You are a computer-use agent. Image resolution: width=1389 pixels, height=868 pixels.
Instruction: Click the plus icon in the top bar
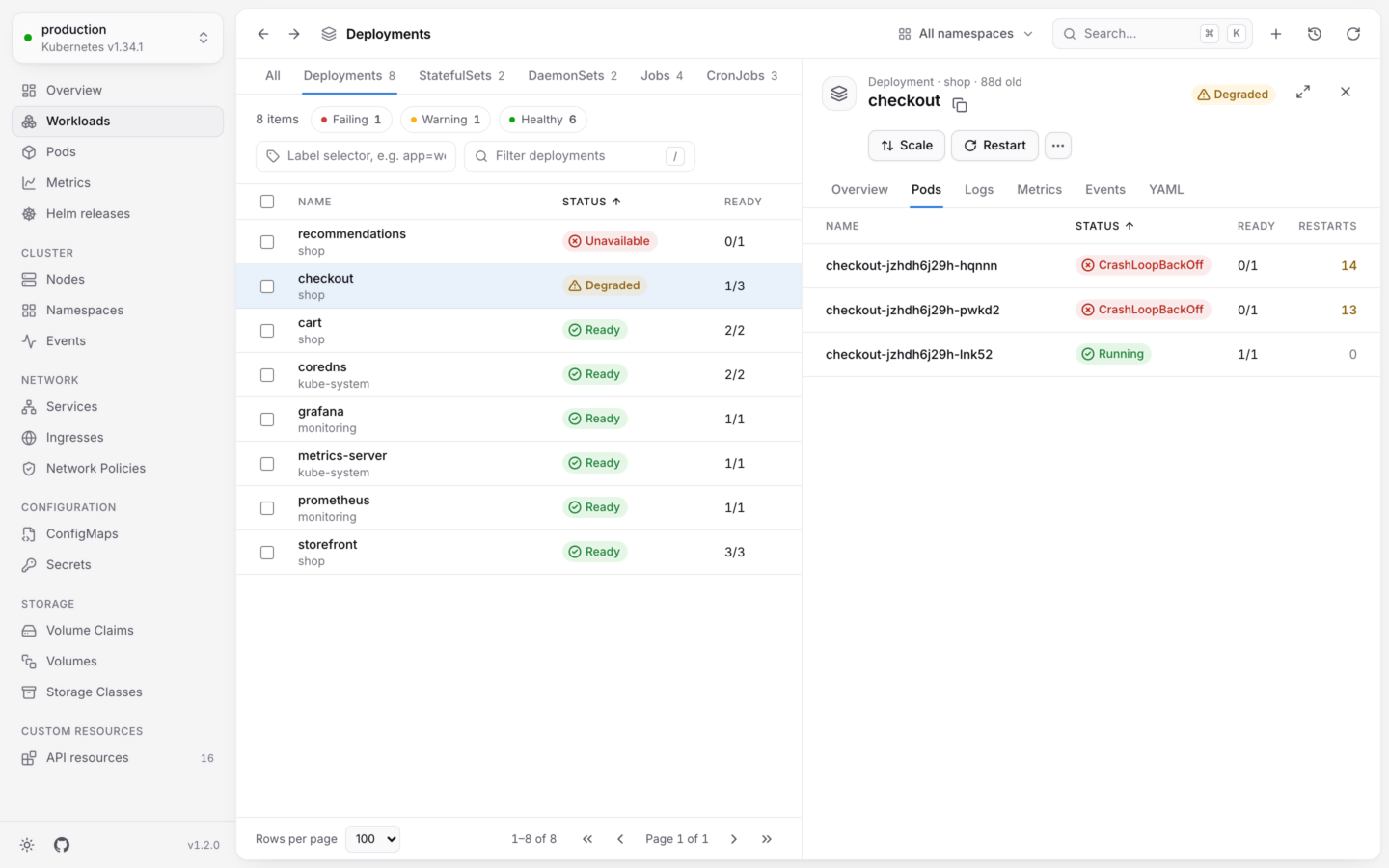click(x=1276, y=34)
